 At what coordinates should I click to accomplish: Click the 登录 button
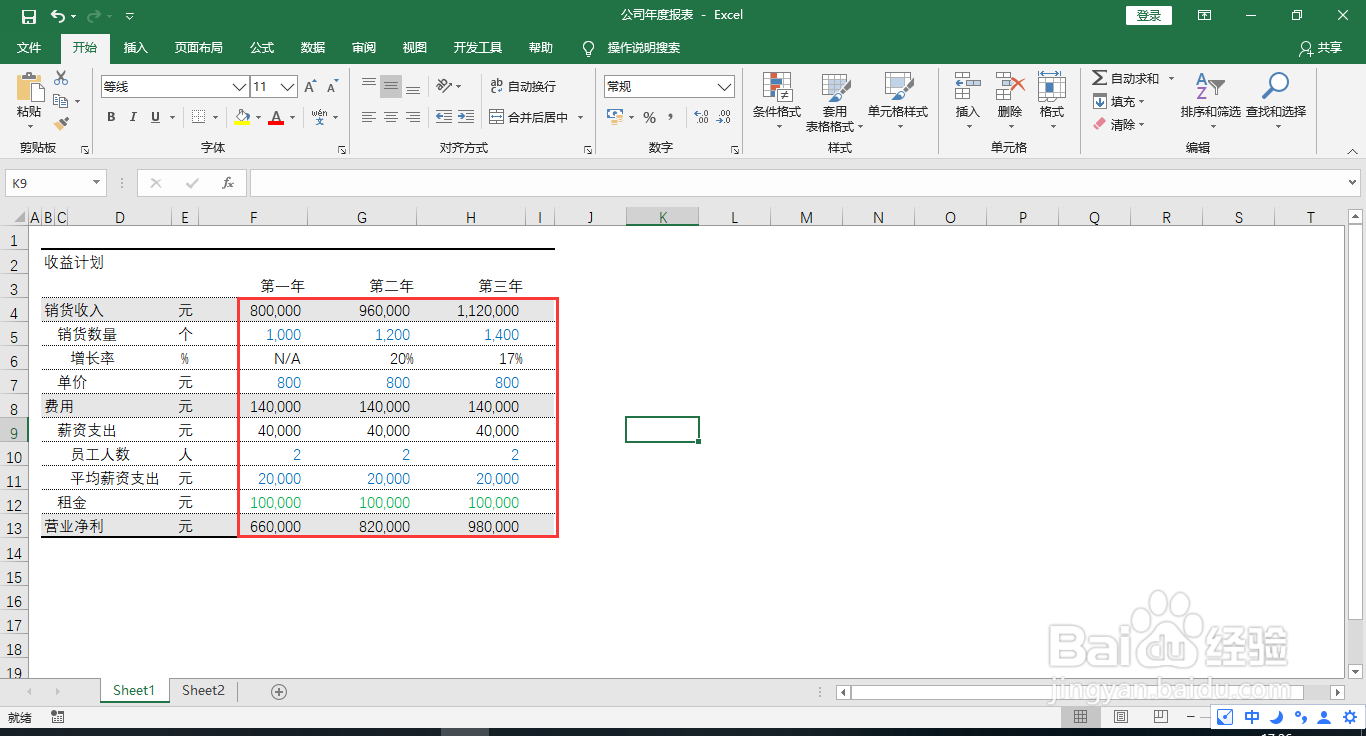click(x=1148, y=15)
